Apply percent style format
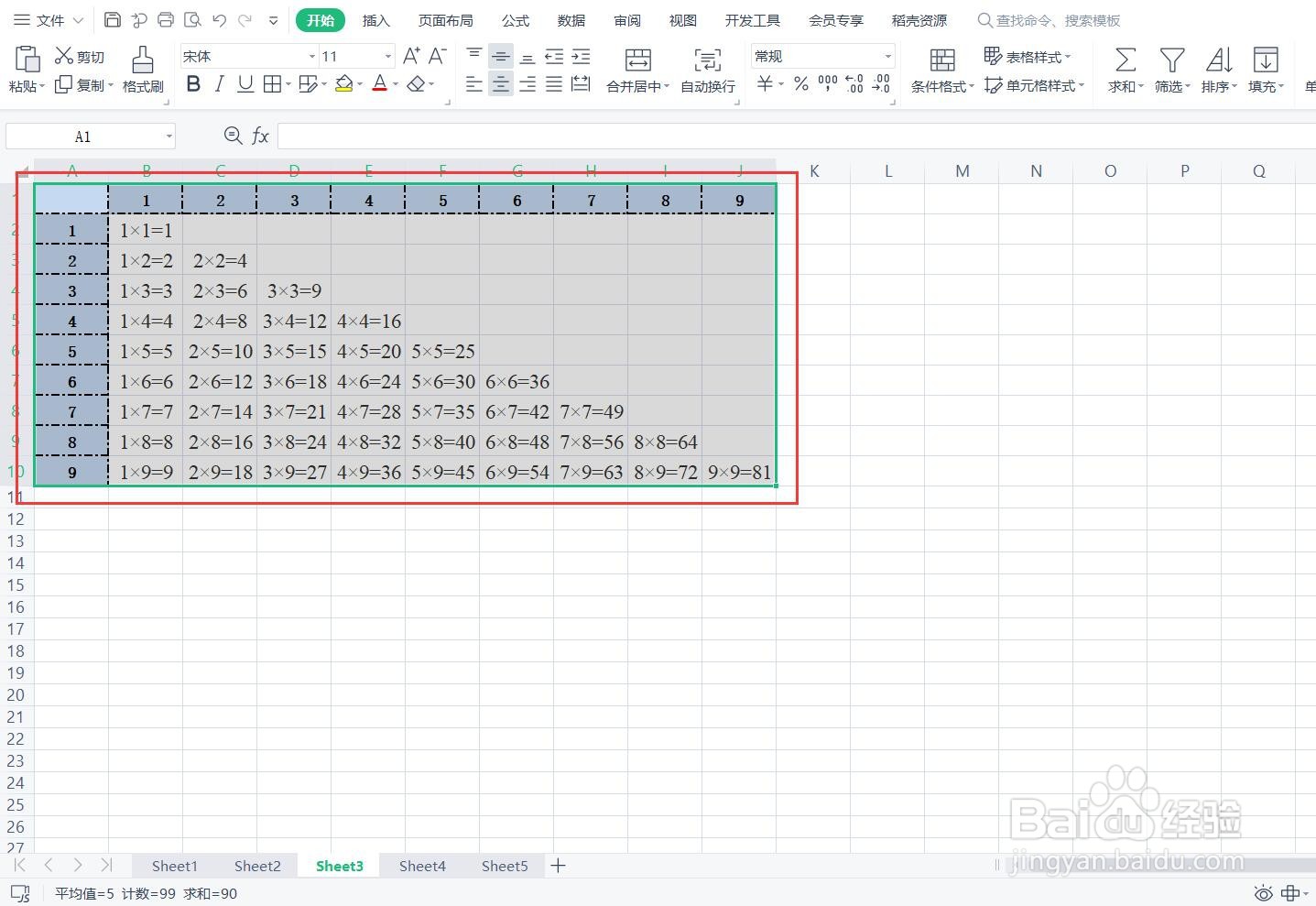Image resolution: width=1316 pixels, height=906 pixels. 801,84
